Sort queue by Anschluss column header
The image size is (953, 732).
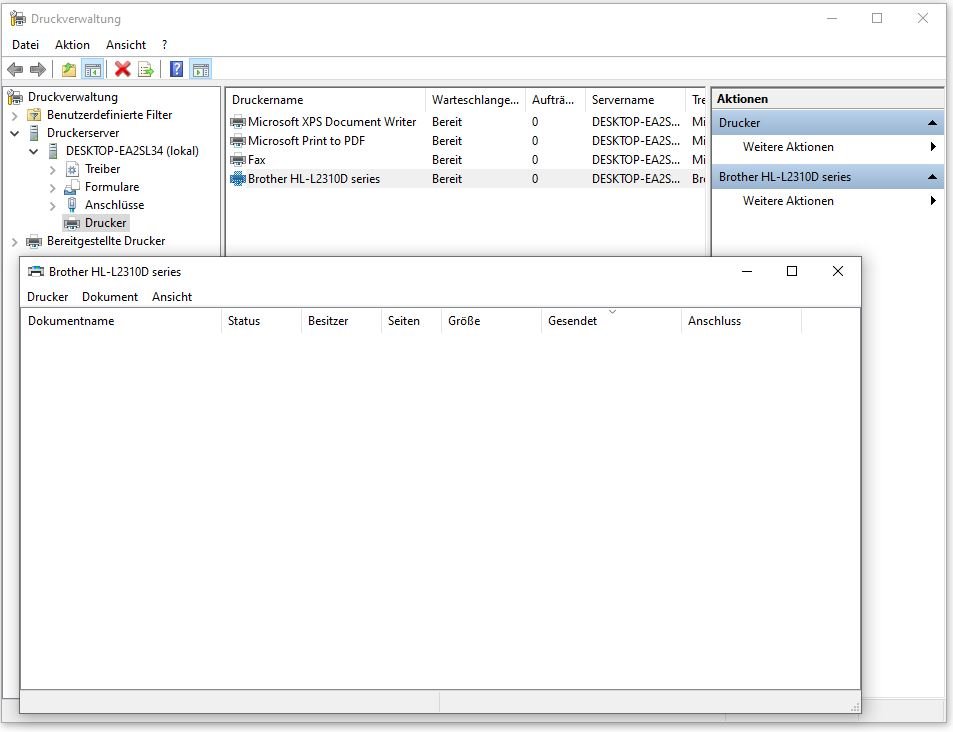pyautogui.click(x=741, y=321)
